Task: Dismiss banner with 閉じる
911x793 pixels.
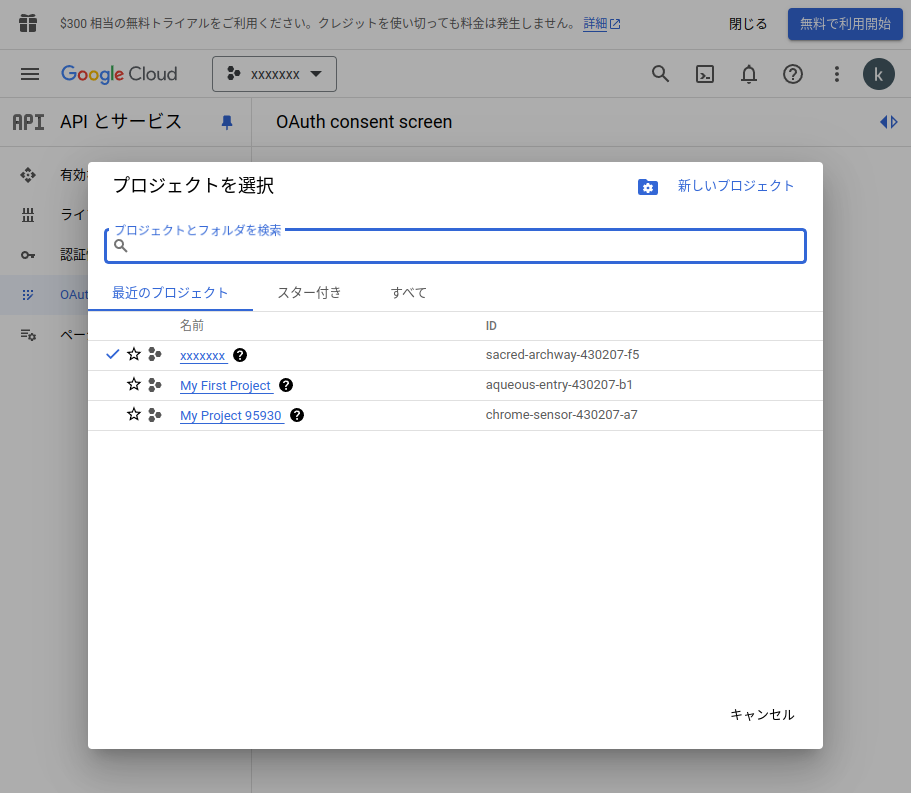Action: (748, 24)
